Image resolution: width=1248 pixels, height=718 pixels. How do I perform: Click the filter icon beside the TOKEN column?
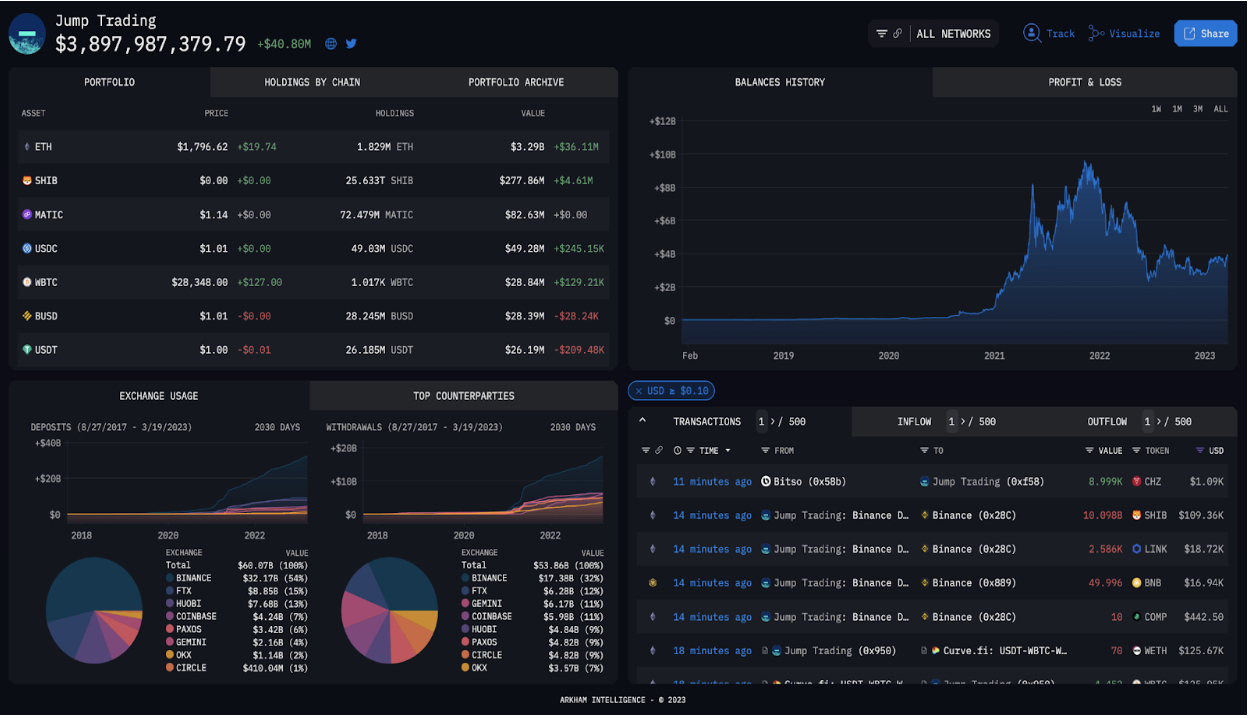click(x=1136, y=451)
